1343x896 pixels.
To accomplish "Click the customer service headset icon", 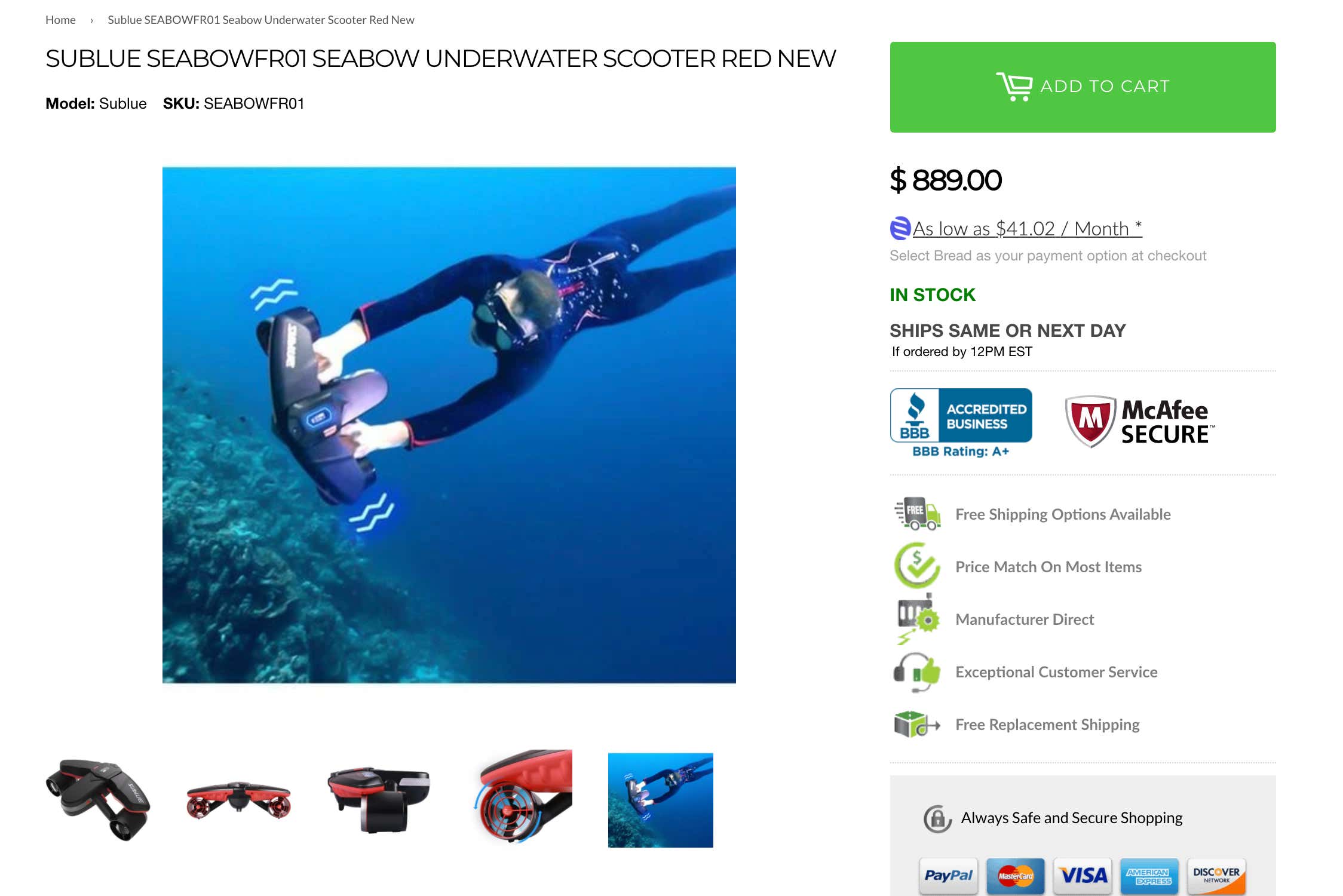I will 917,672.
